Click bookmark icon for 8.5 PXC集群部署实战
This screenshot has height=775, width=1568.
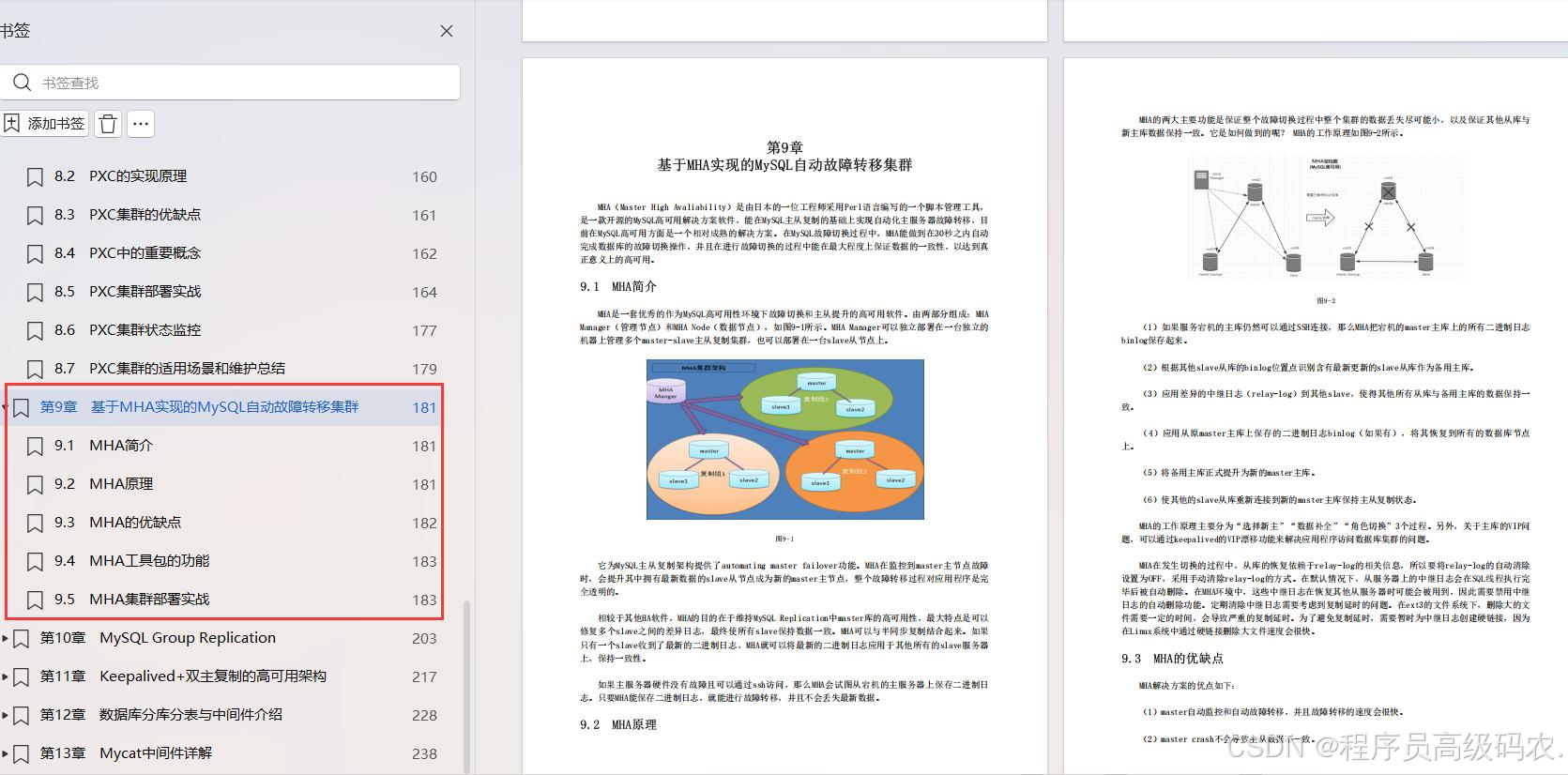point(35,292)
